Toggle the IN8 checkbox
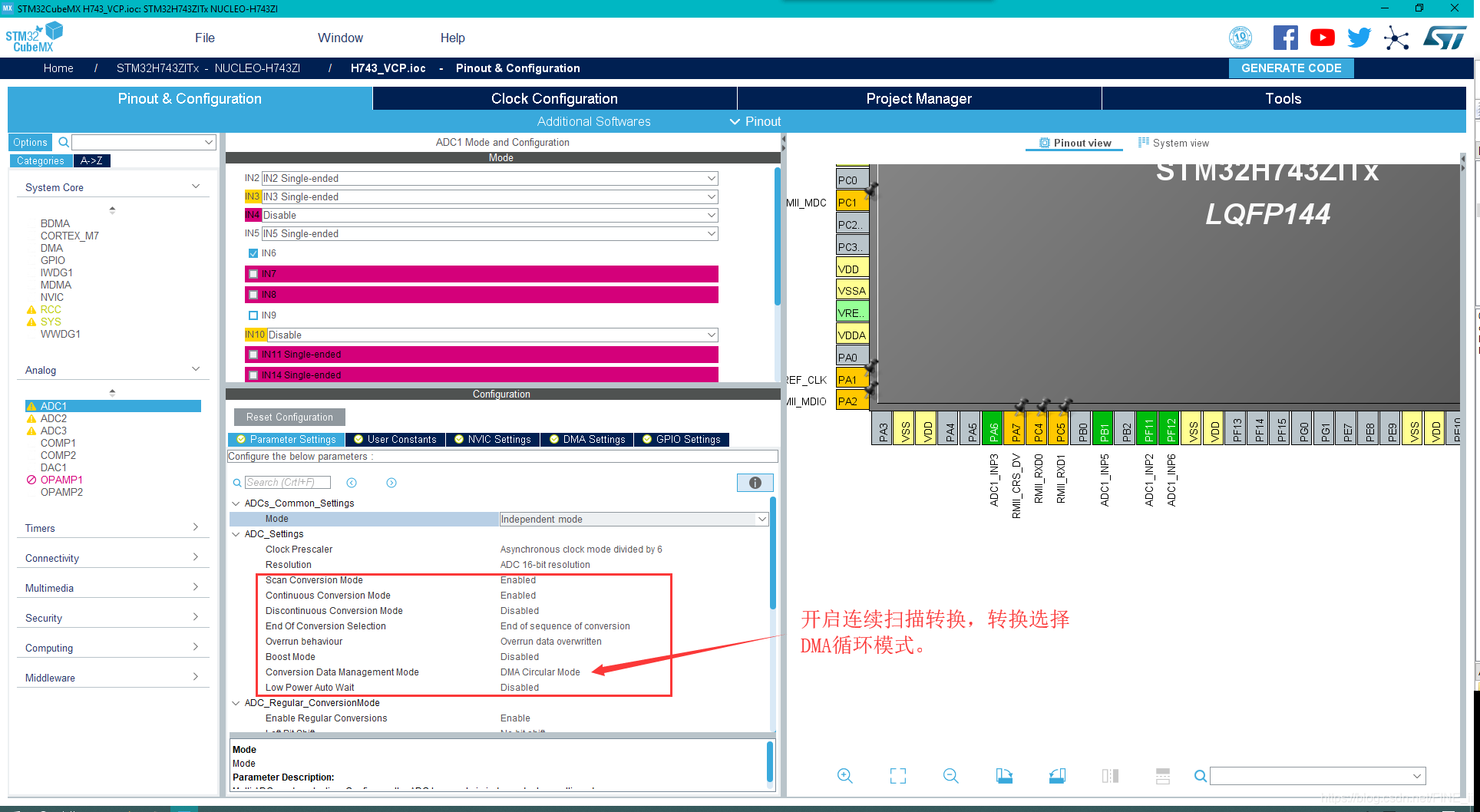The height and width of the screenshot is (812, 1480). (253, 295)
